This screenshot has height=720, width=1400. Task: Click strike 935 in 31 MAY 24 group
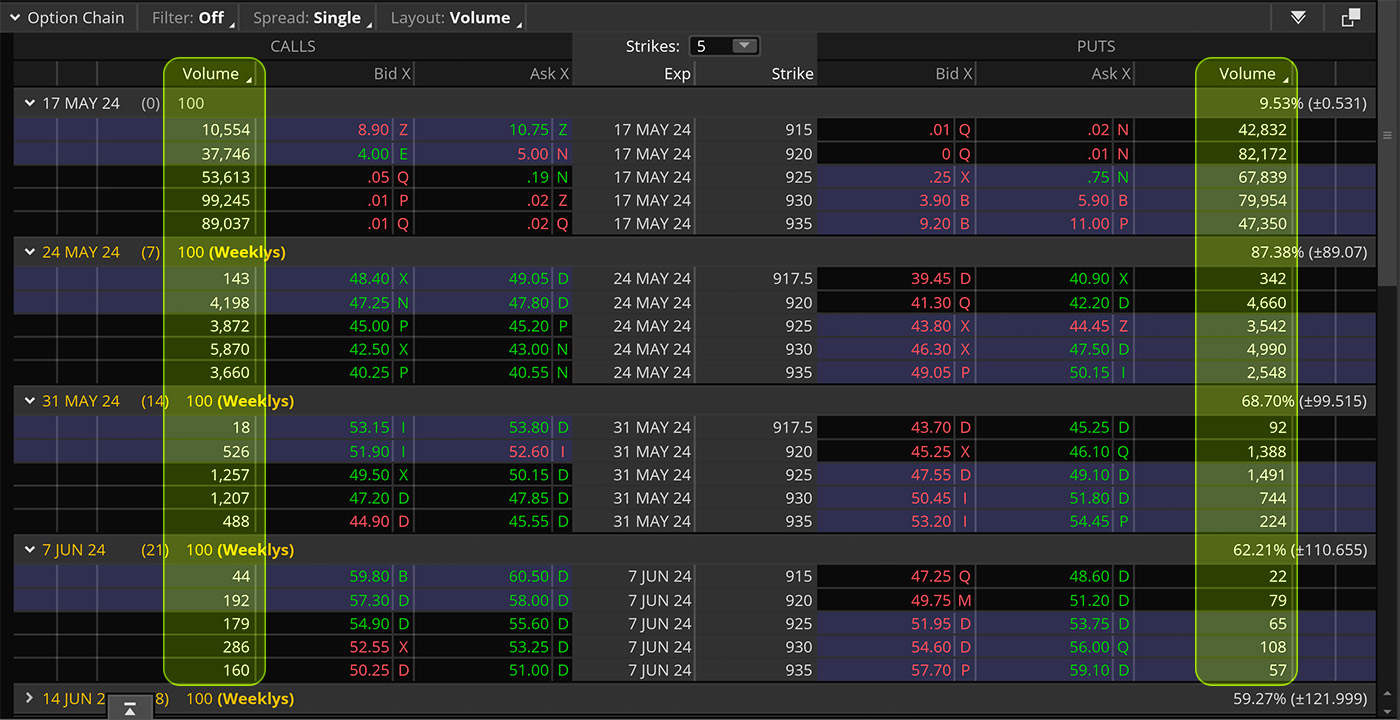click(x=799, y=521)
